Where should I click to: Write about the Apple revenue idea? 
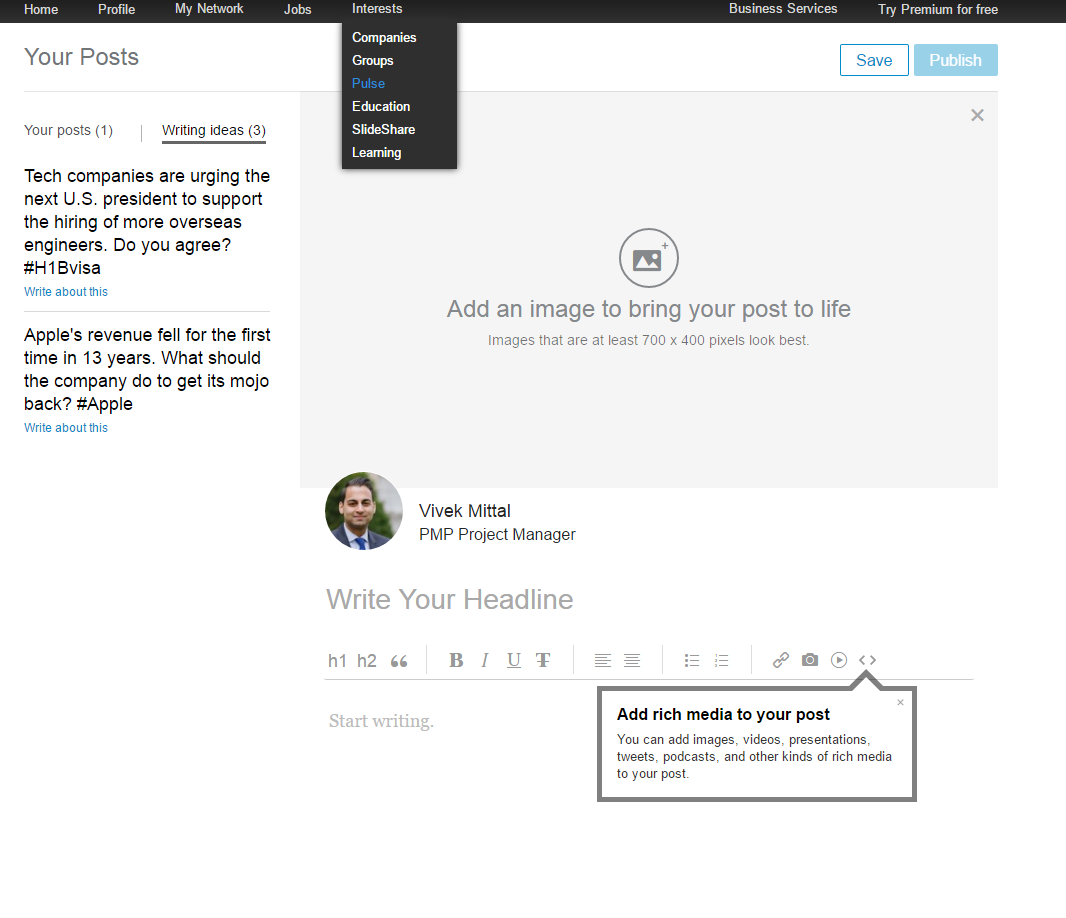point(66,428)
